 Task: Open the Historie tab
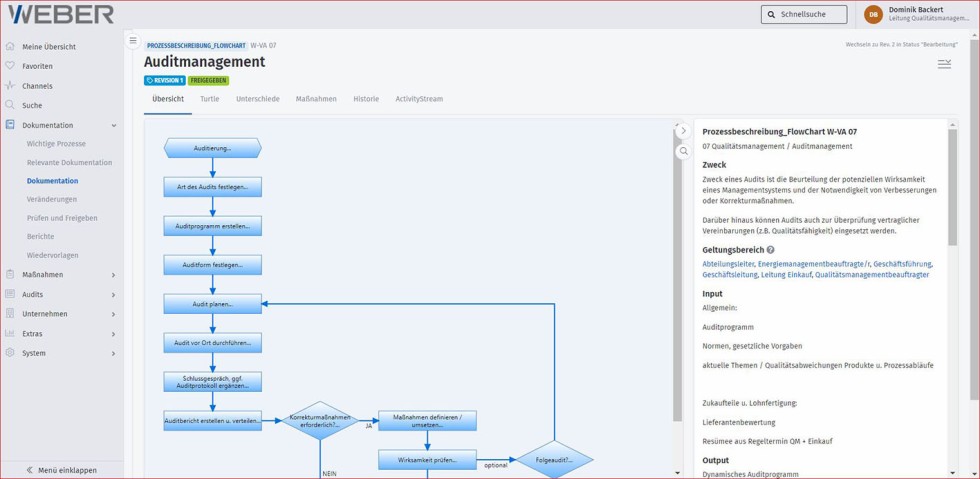(365, 99)
